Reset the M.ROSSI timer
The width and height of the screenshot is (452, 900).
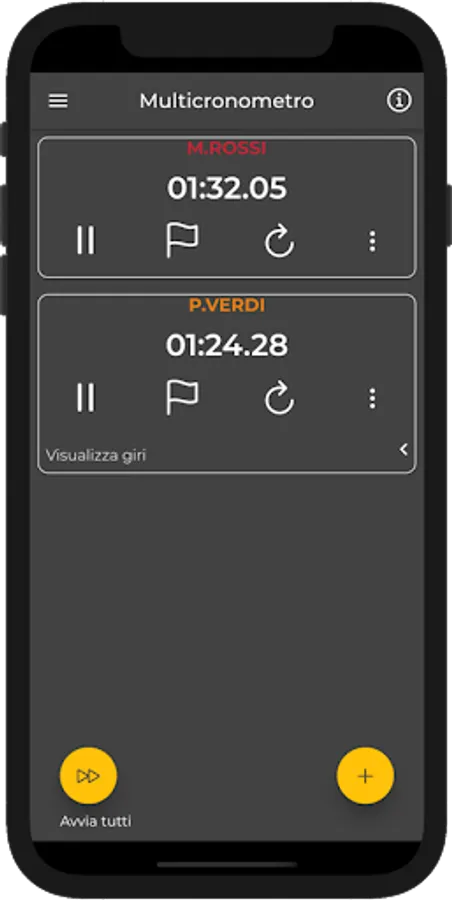pyautogui.click(x=279, y=241)
